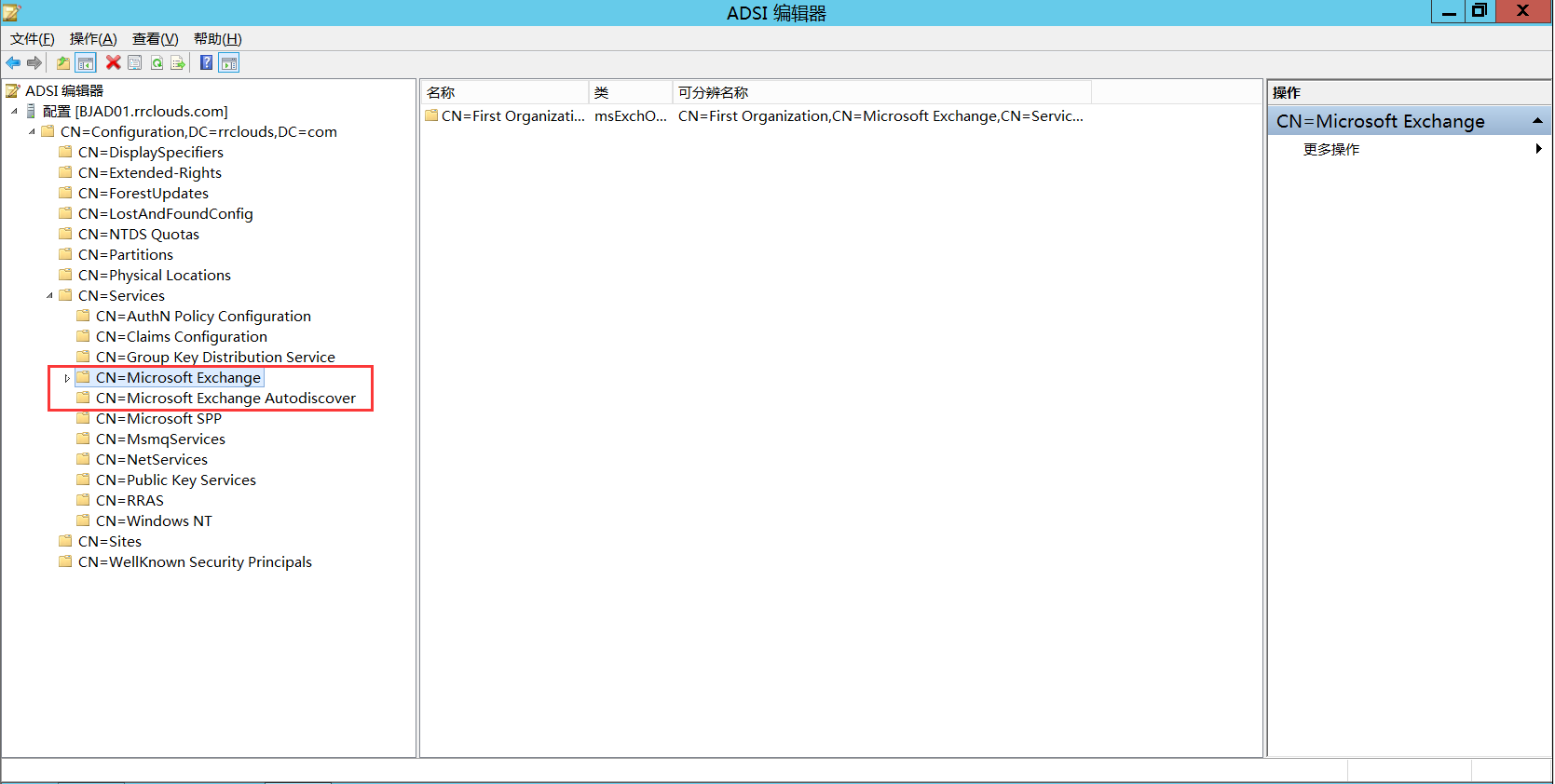This screenshot has width=1555, height=784.
Task: Open the 帮助(H) menu
Action: point(217,38)
